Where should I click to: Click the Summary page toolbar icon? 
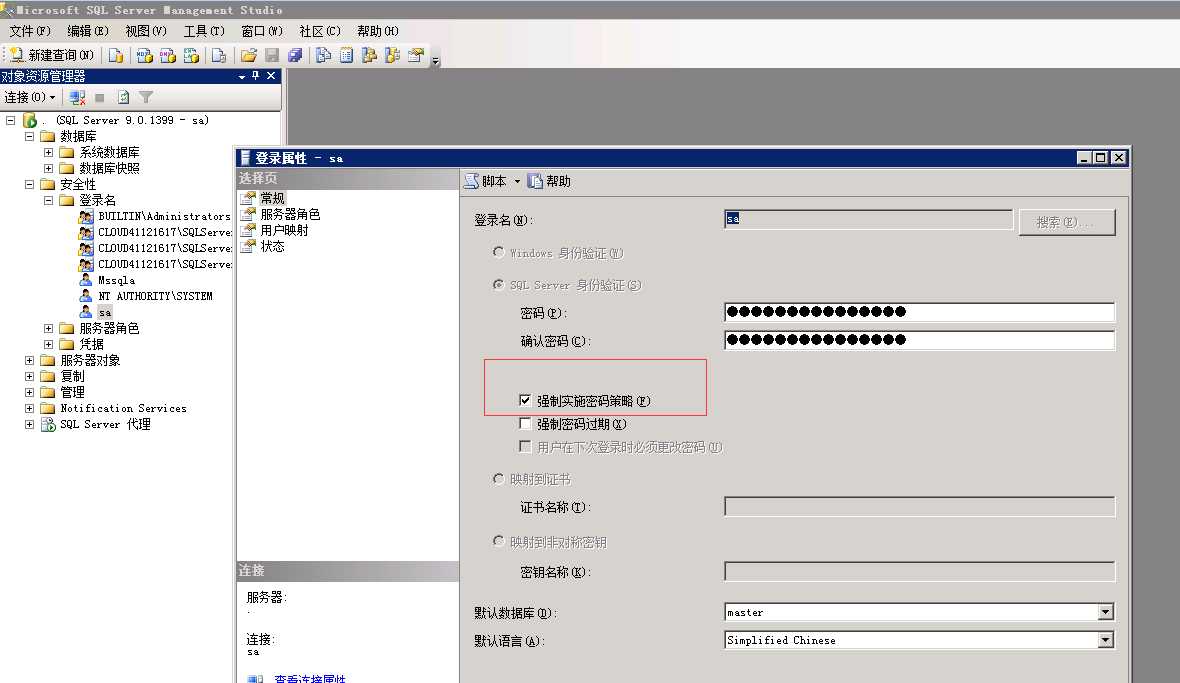[346, 55]
